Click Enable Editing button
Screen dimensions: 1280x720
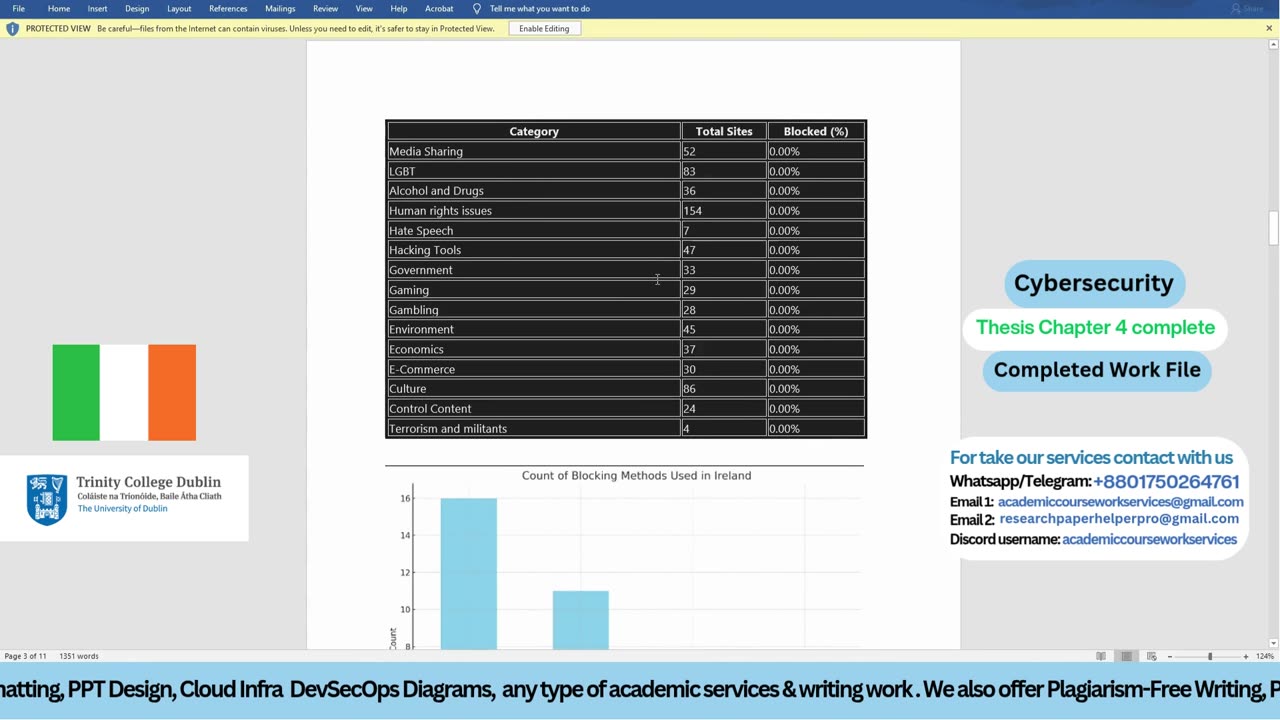point(544,28)
